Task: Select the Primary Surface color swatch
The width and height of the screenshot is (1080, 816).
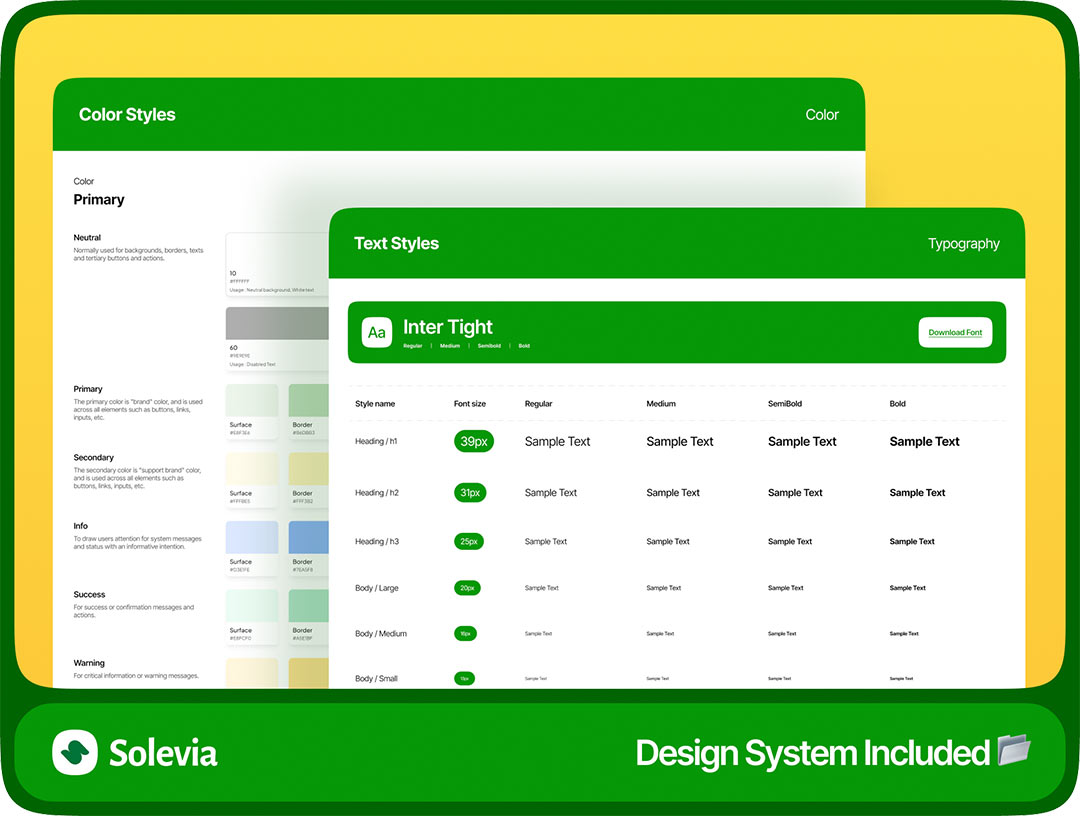Action: click(252, 401)
